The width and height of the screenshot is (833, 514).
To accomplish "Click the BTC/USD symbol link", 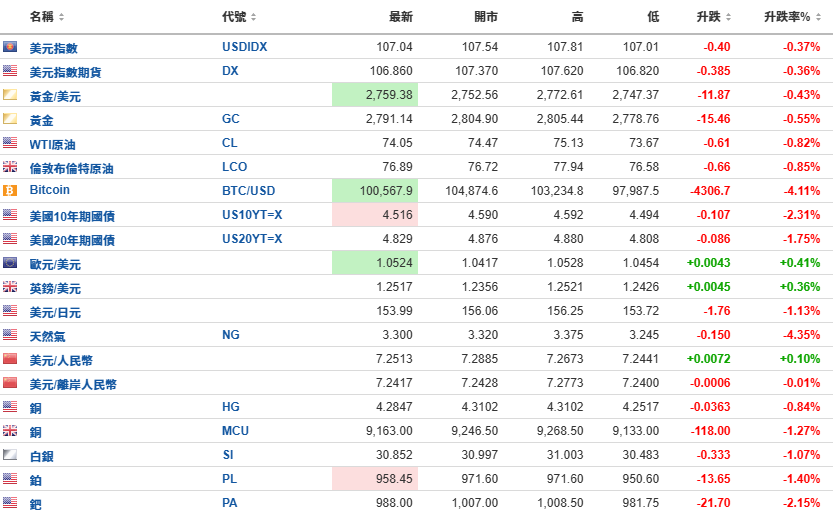I will [x=249, y=191].
